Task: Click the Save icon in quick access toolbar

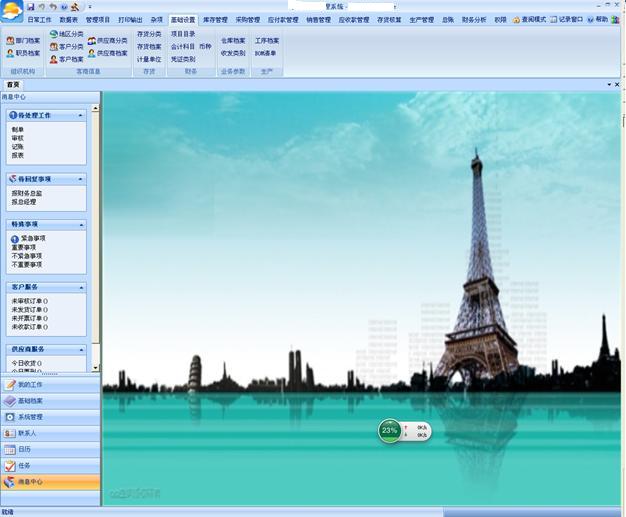Action: pyautogui.click(x=31, y=7)
